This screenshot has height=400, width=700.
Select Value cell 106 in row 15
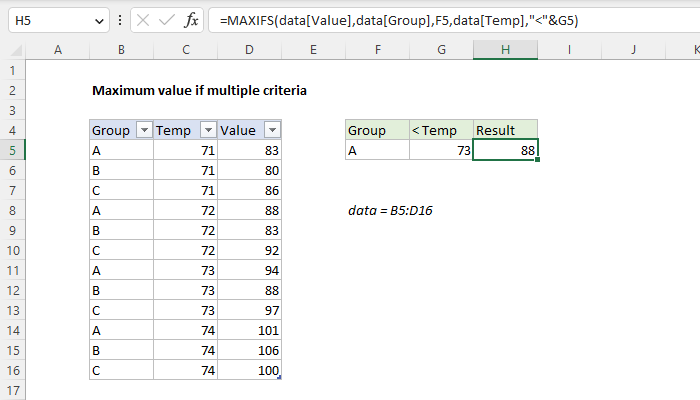[x=250, y=350]
